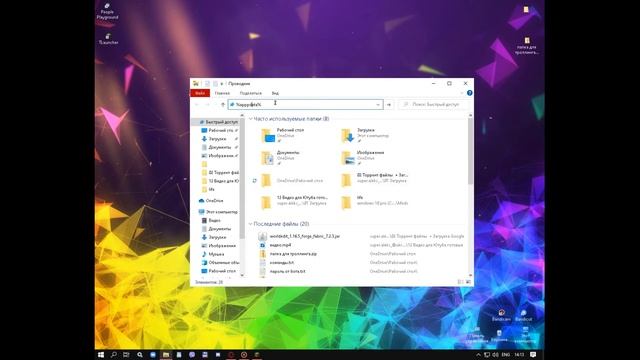The width and height of the screenshot is (640, 360).
Task: Select pinned Desktop in Quick access tree
Action: (218, 130)
